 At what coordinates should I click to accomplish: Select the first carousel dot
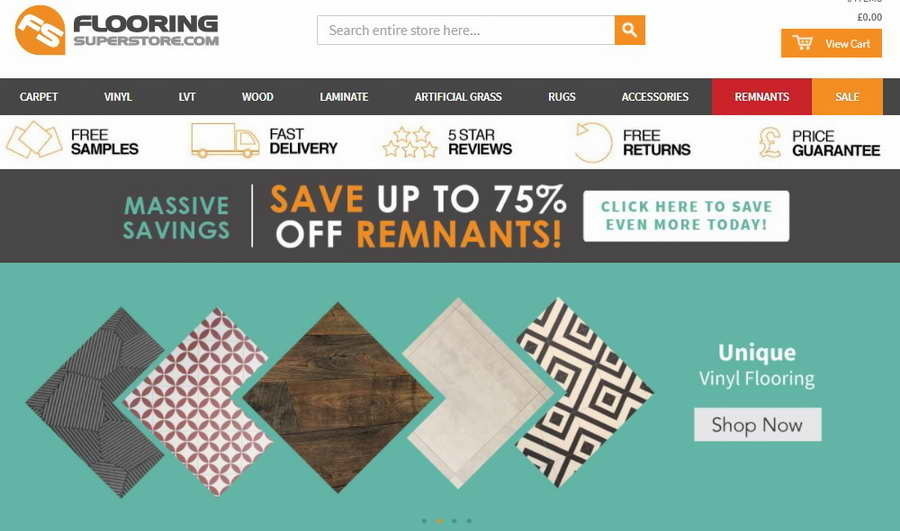pos(424,521)
